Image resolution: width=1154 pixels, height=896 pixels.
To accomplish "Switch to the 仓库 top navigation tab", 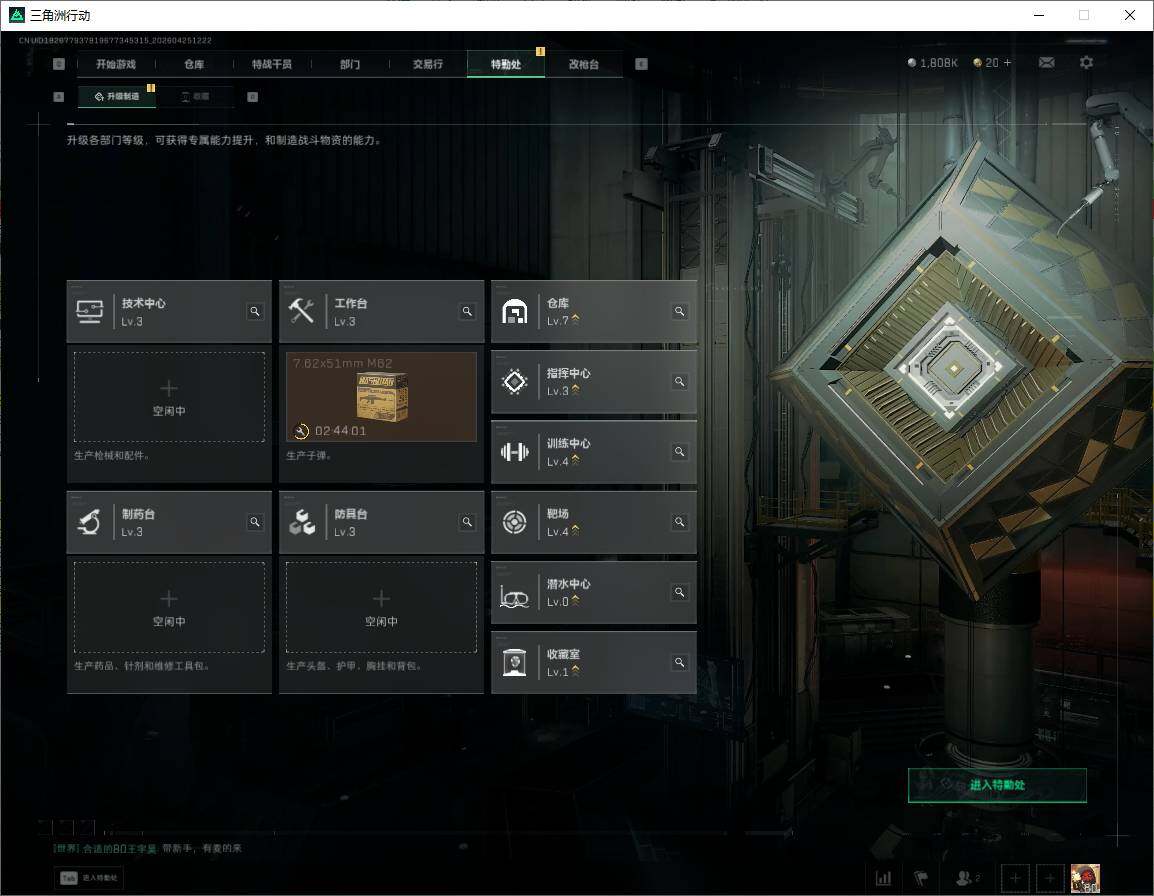I will (x=194, y=64).
